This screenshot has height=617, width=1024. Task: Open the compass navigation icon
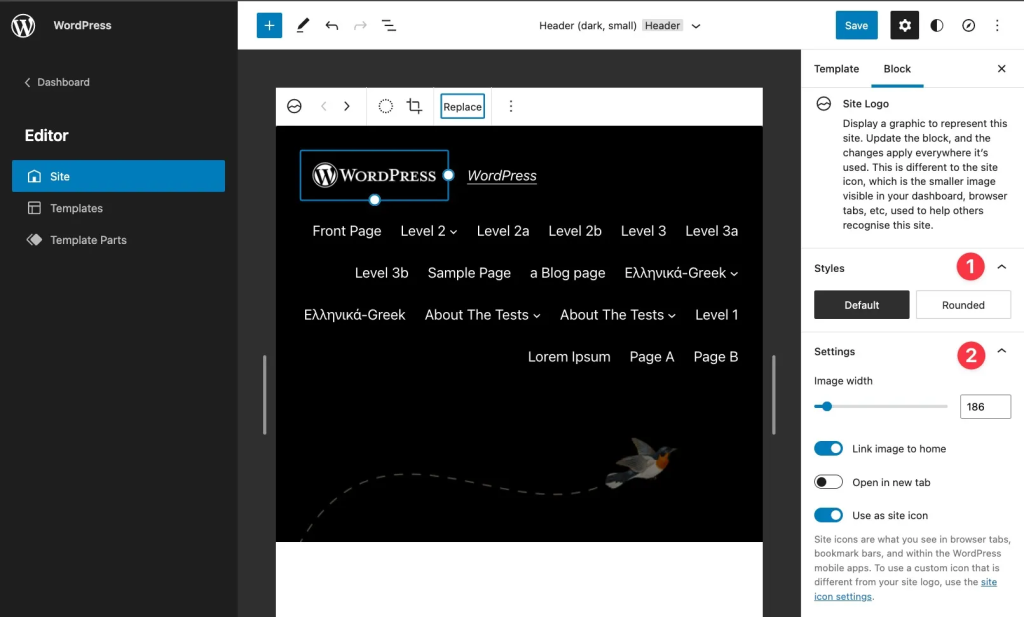click(968, 25)
